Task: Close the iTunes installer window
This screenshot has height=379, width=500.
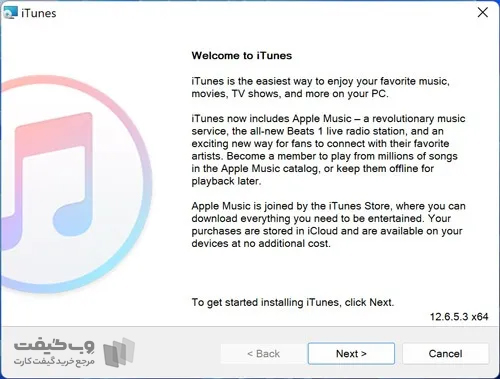Action: (x=483, y=13)
